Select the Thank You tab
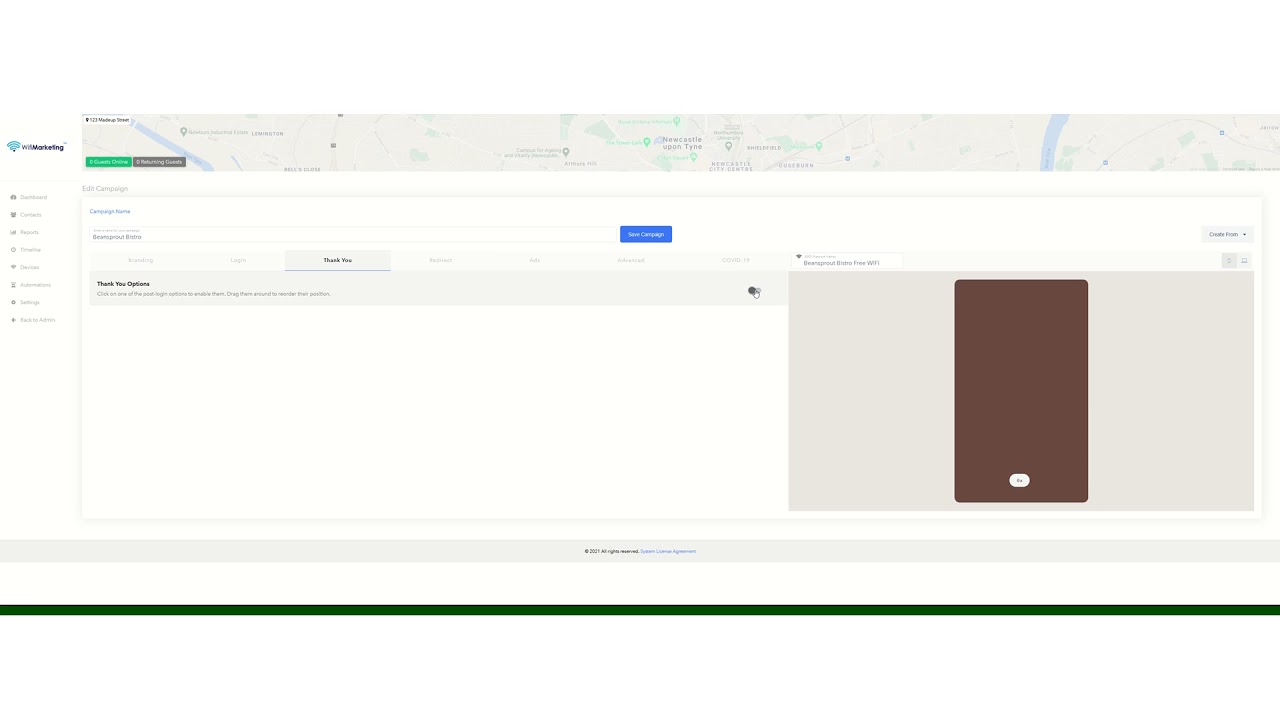Screen dimensions: 1280x720 pos(337,260)
